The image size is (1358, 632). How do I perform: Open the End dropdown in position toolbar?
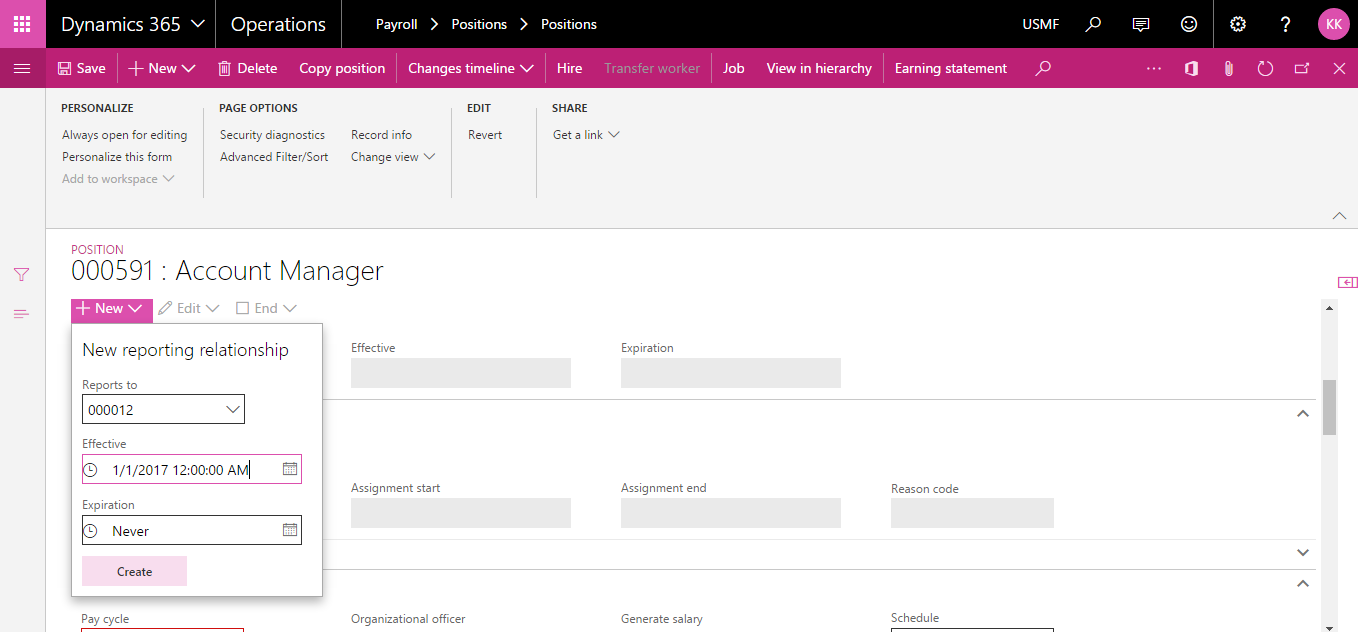point(266,309)
